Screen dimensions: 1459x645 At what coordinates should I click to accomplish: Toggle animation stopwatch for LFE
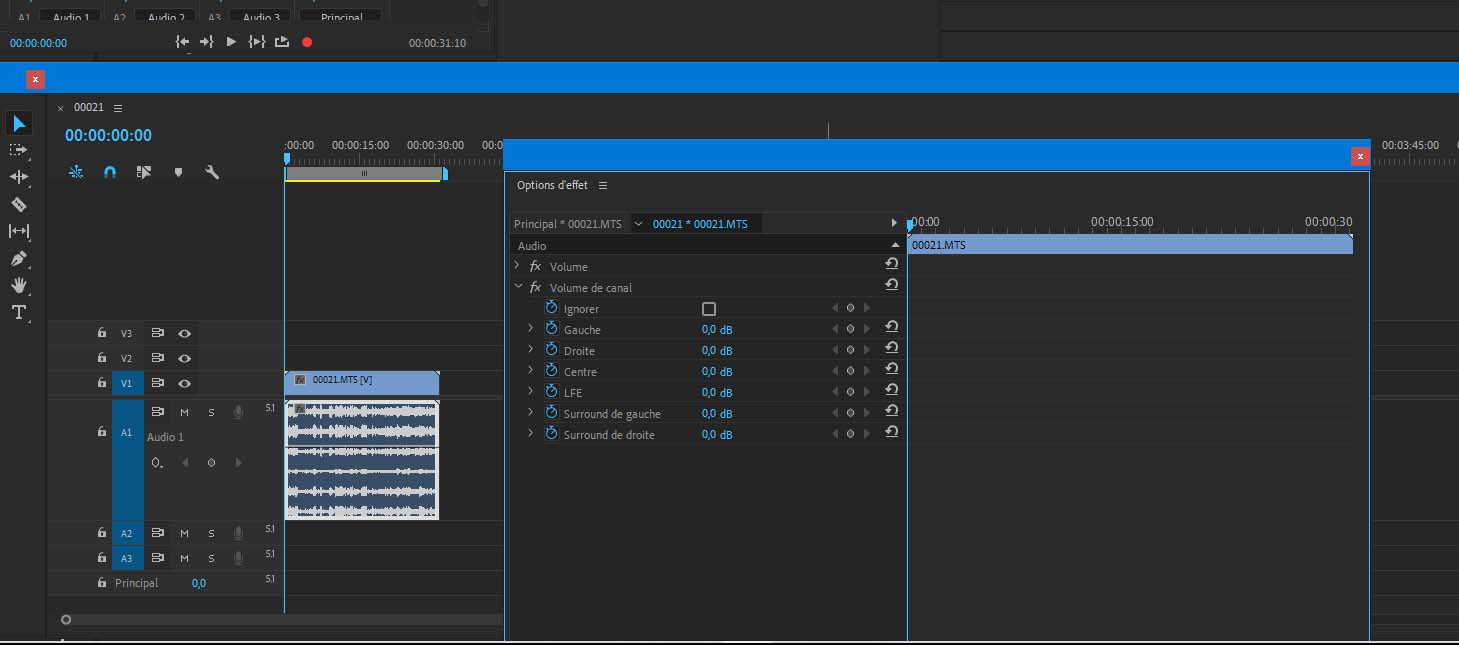click(x=551, y=392)
